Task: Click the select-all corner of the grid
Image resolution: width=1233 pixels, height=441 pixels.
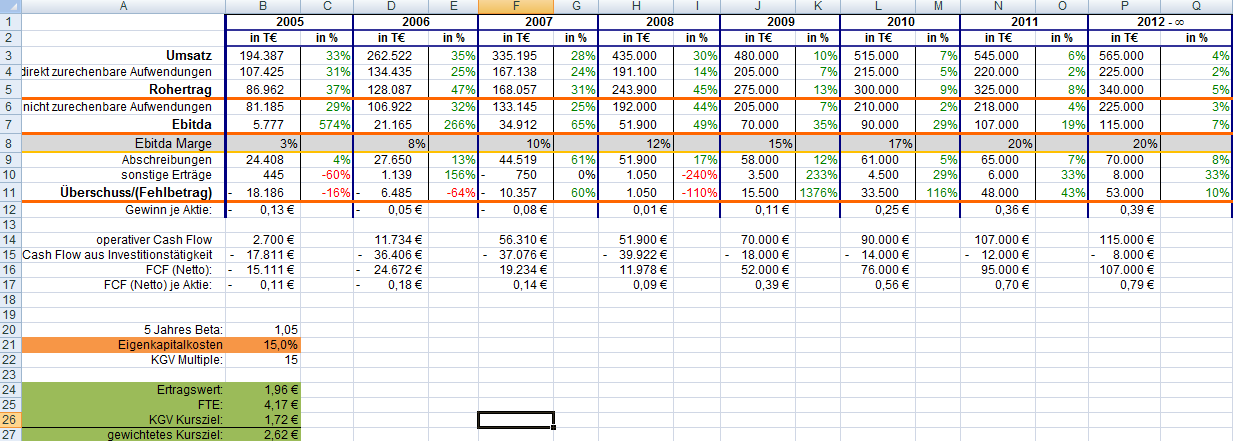Action: pyautogui.click(x=10, y=6)
